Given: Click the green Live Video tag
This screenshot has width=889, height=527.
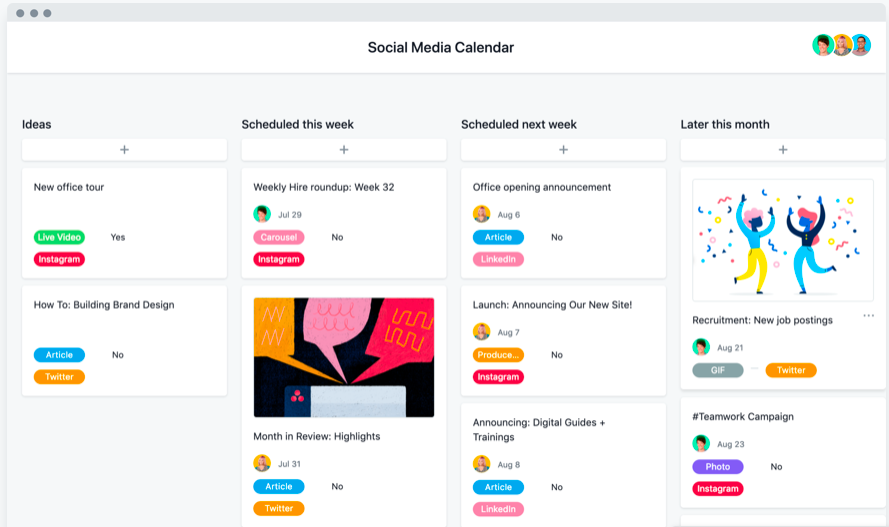Looking at the screenshot, I should coord(59,237).
